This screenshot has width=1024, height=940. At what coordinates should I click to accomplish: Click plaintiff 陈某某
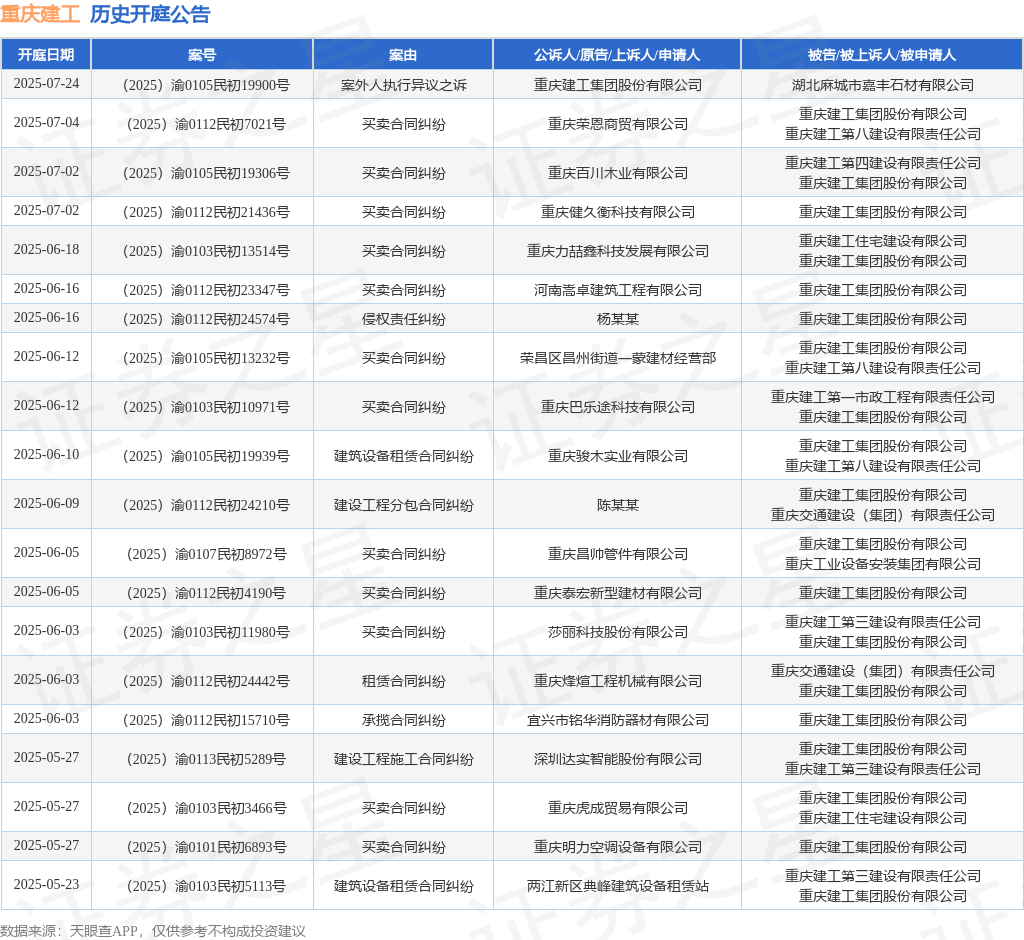pos(618,505)
